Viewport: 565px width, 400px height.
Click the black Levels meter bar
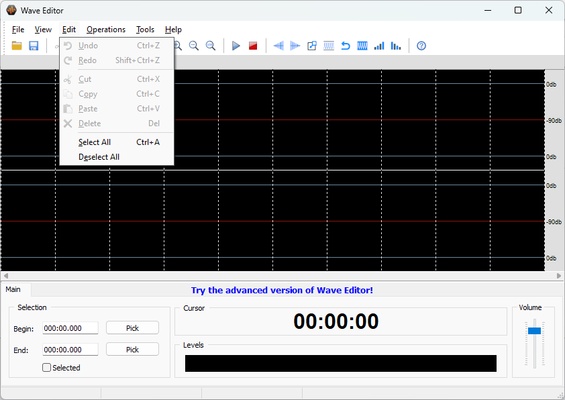point(341,363)
